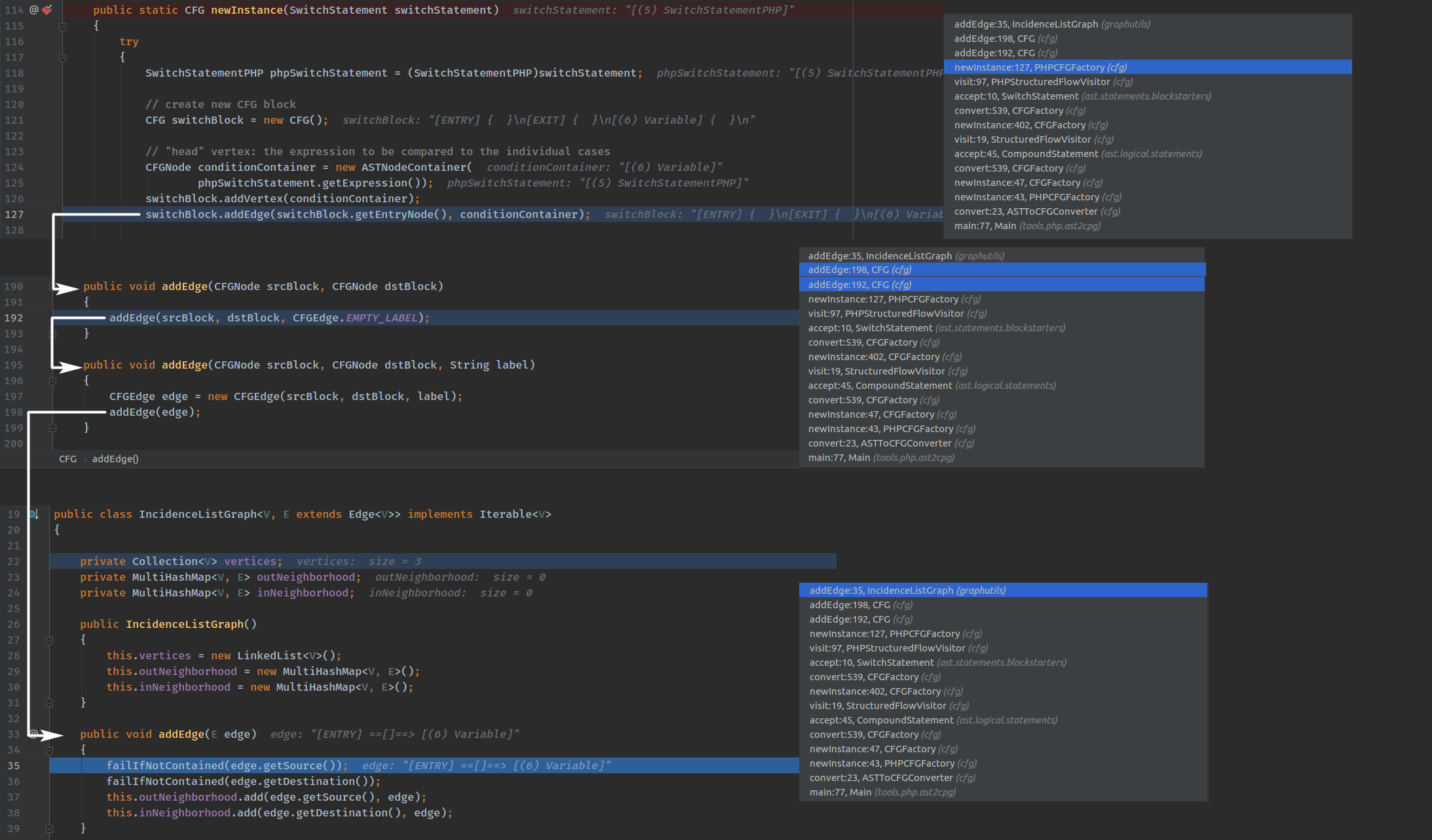Click 'switchBlock.addVertex(conditionContainer);' on line 126

tap(282, 199)
